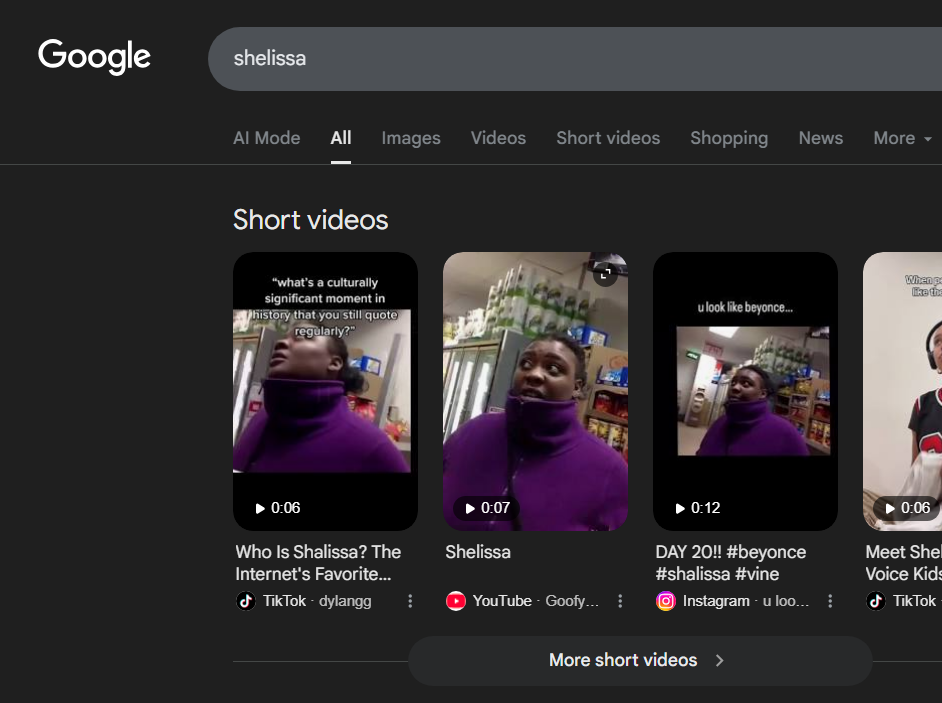Click the TikTok icon under first video
Viewport: 942px width, 703px height.
click(x=246, y=601)
